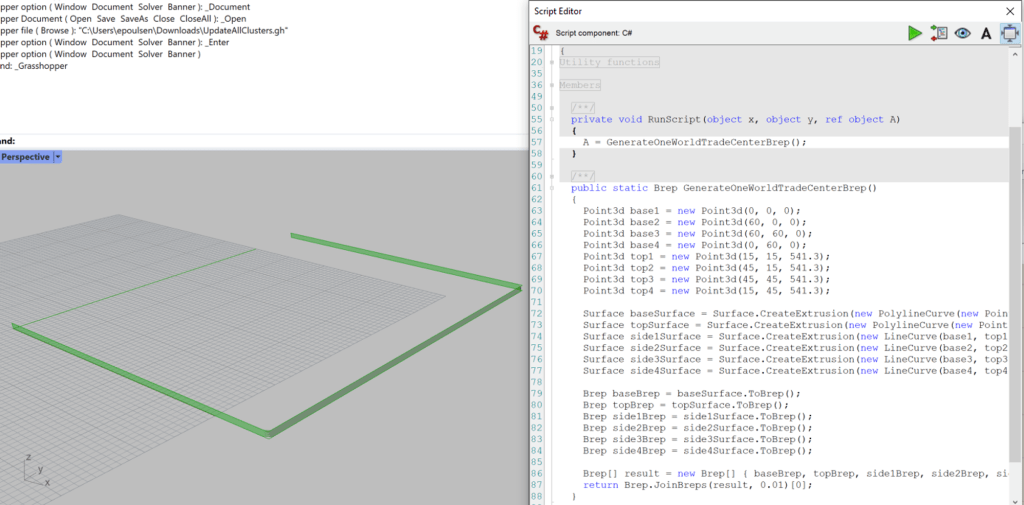Collapse the RunScript method fold marker

[x=551, y=119]
